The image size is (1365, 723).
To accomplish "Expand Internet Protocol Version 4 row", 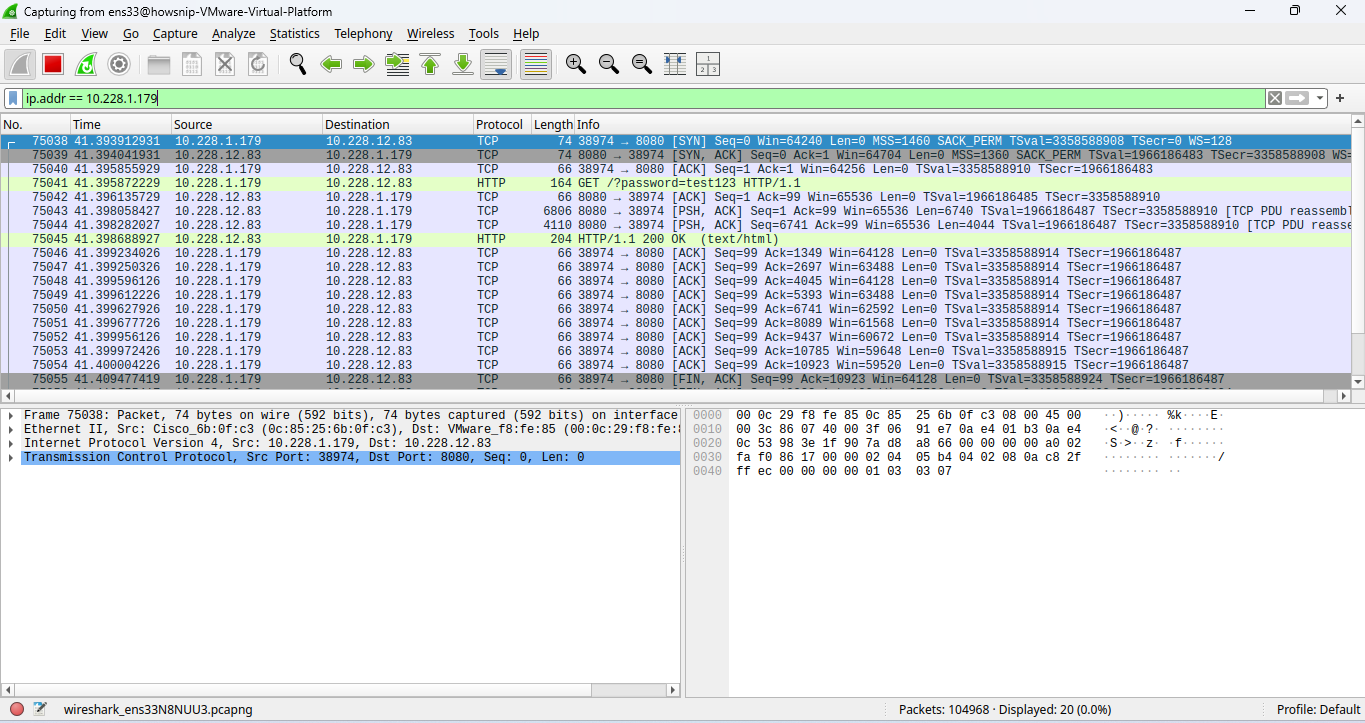I will tap(10, 444).
